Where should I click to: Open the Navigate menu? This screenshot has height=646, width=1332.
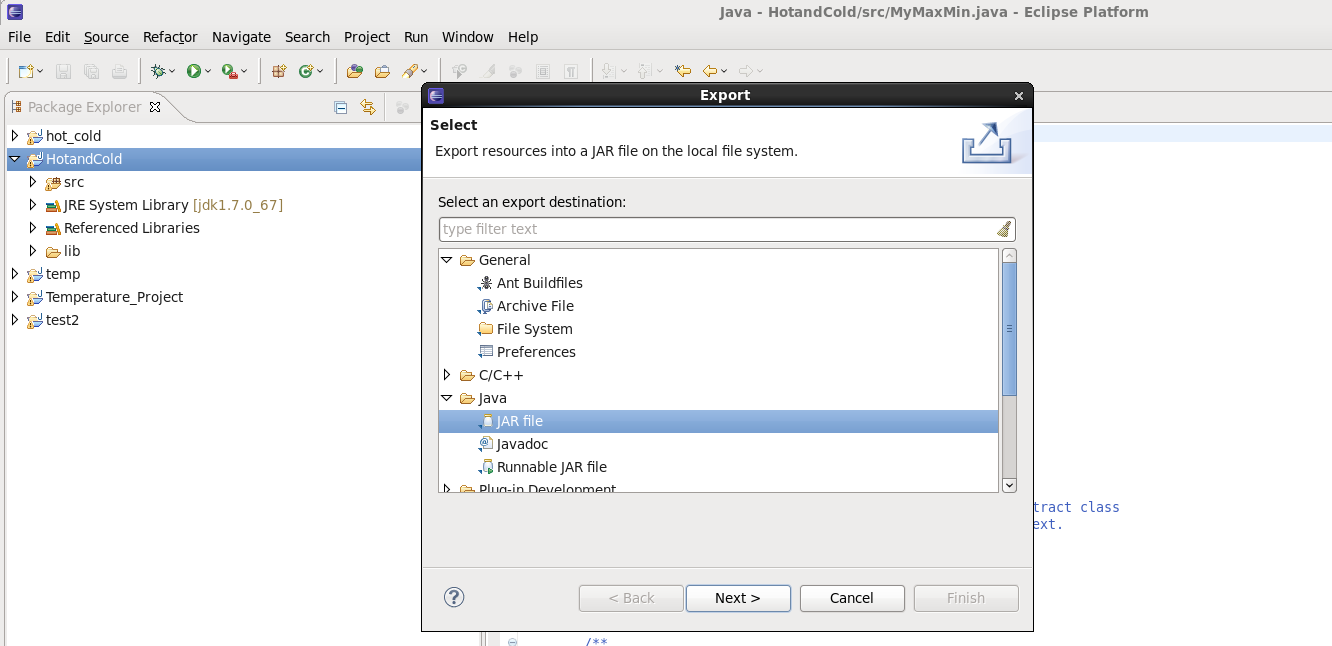point(241,37)
